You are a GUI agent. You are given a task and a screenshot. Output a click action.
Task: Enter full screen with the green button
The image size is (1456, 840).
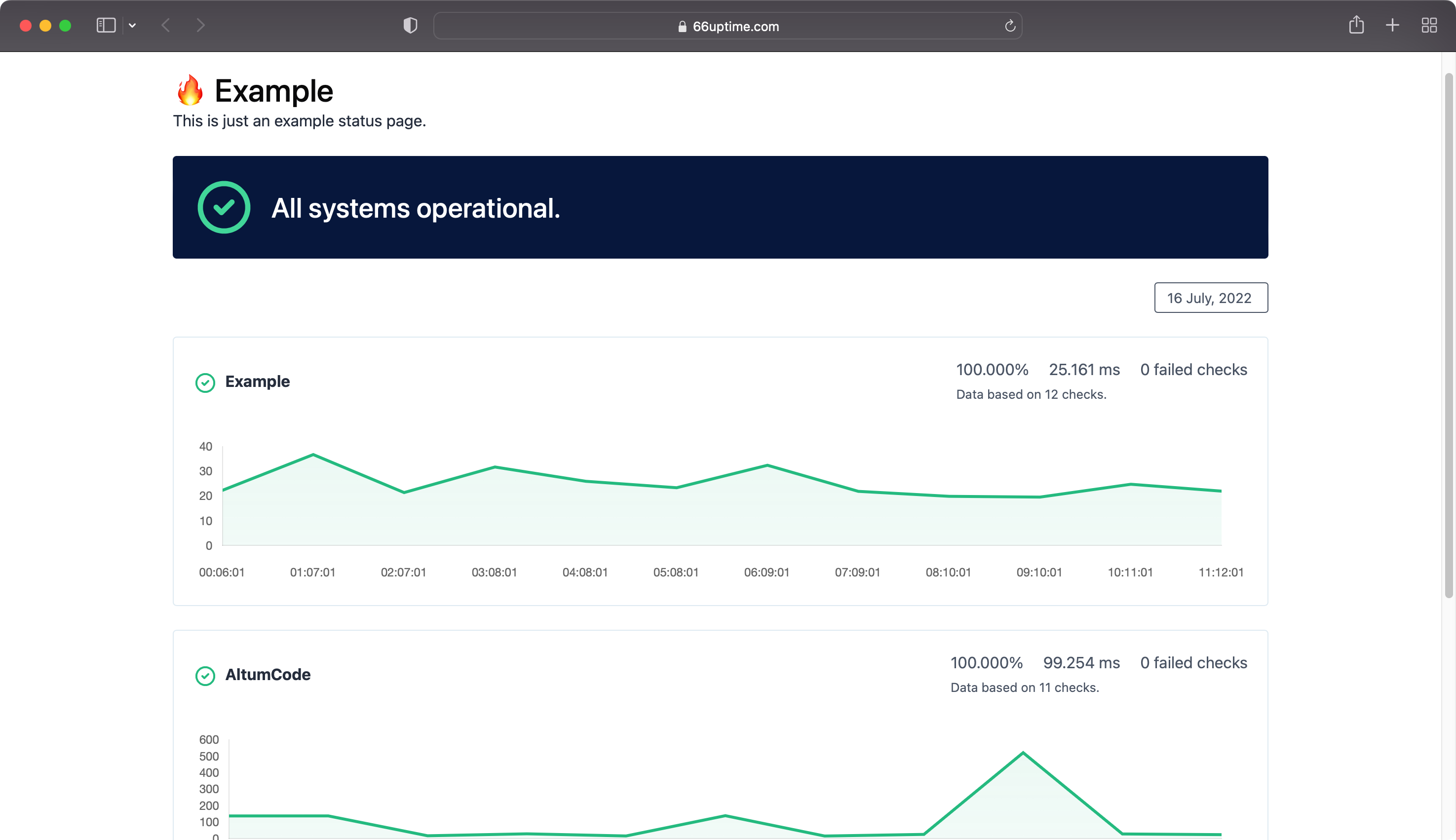coord(65,25)
